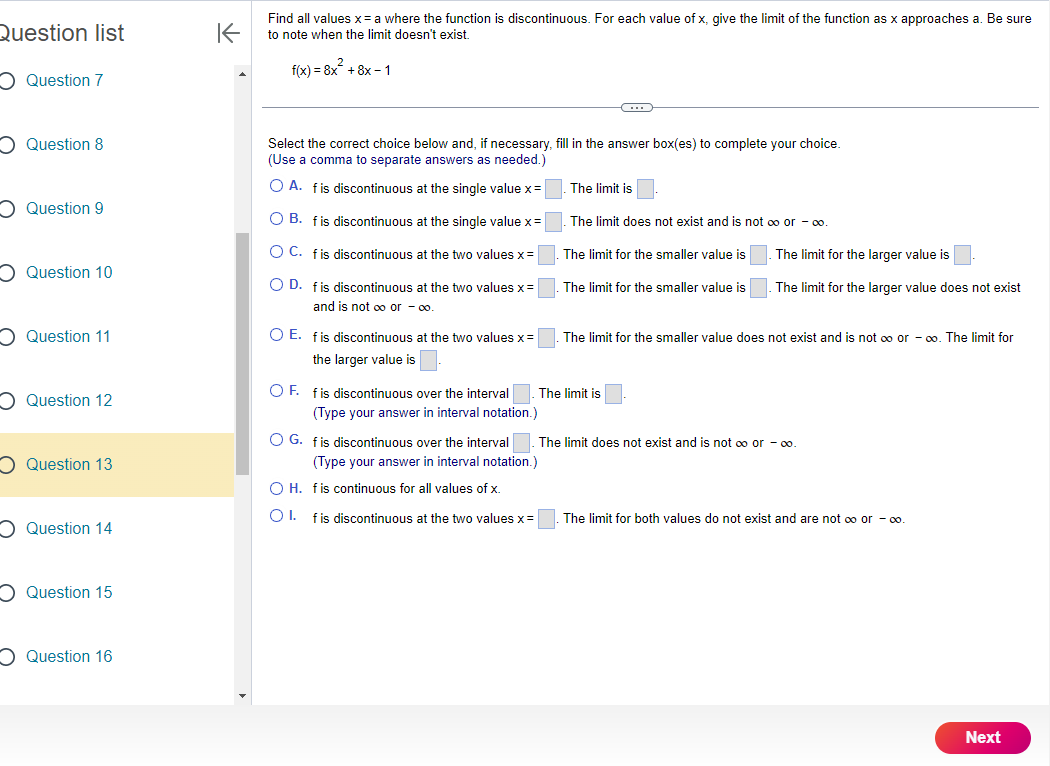1050x766 pixels.
Task: Click choice C's two values box
Action: [x=546, y=255]
